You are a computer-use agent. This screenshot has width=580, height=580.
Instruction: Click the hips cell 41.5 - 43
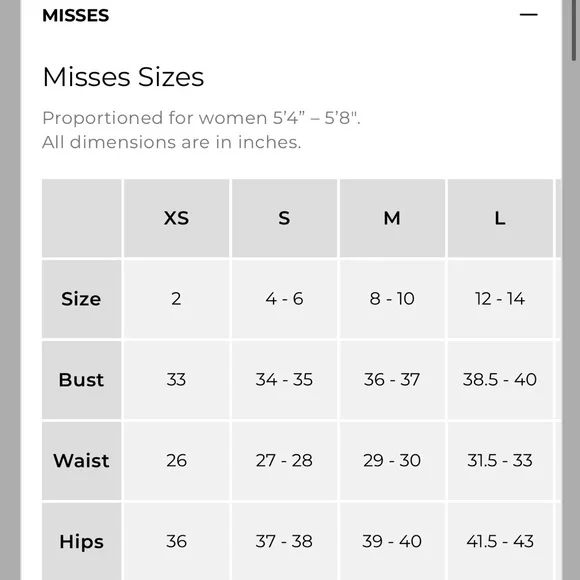point(500,542)
